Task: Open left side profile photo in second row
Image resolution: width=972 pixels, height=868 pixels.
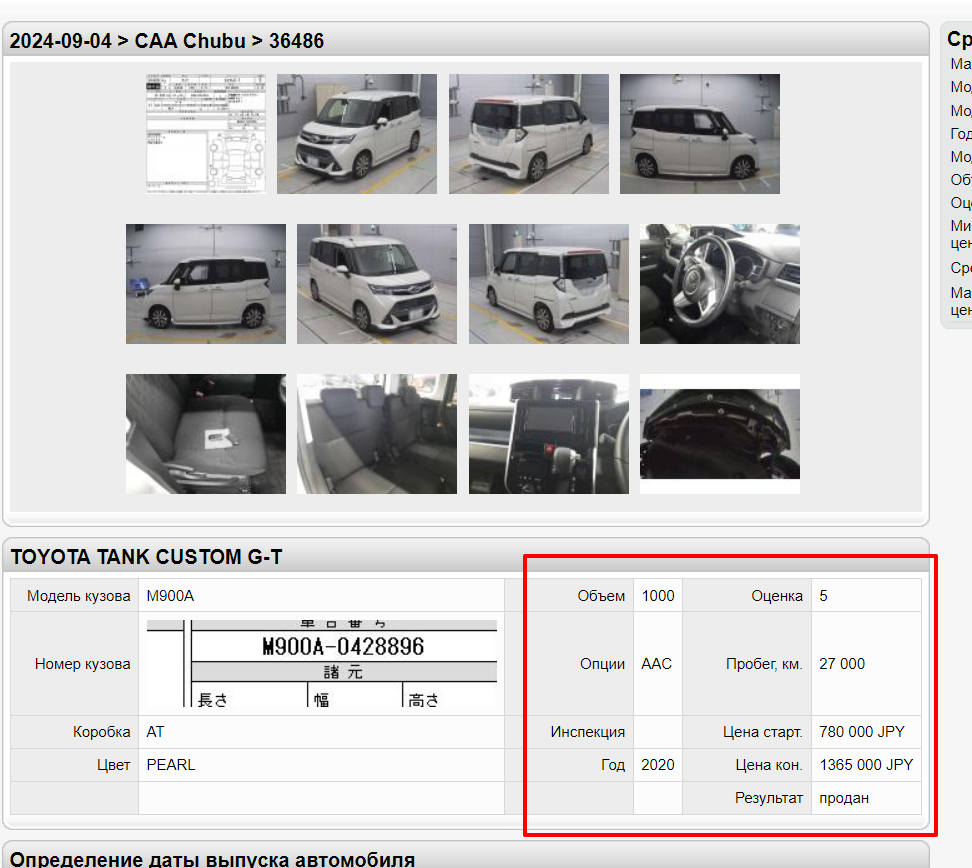Action: 206,284
